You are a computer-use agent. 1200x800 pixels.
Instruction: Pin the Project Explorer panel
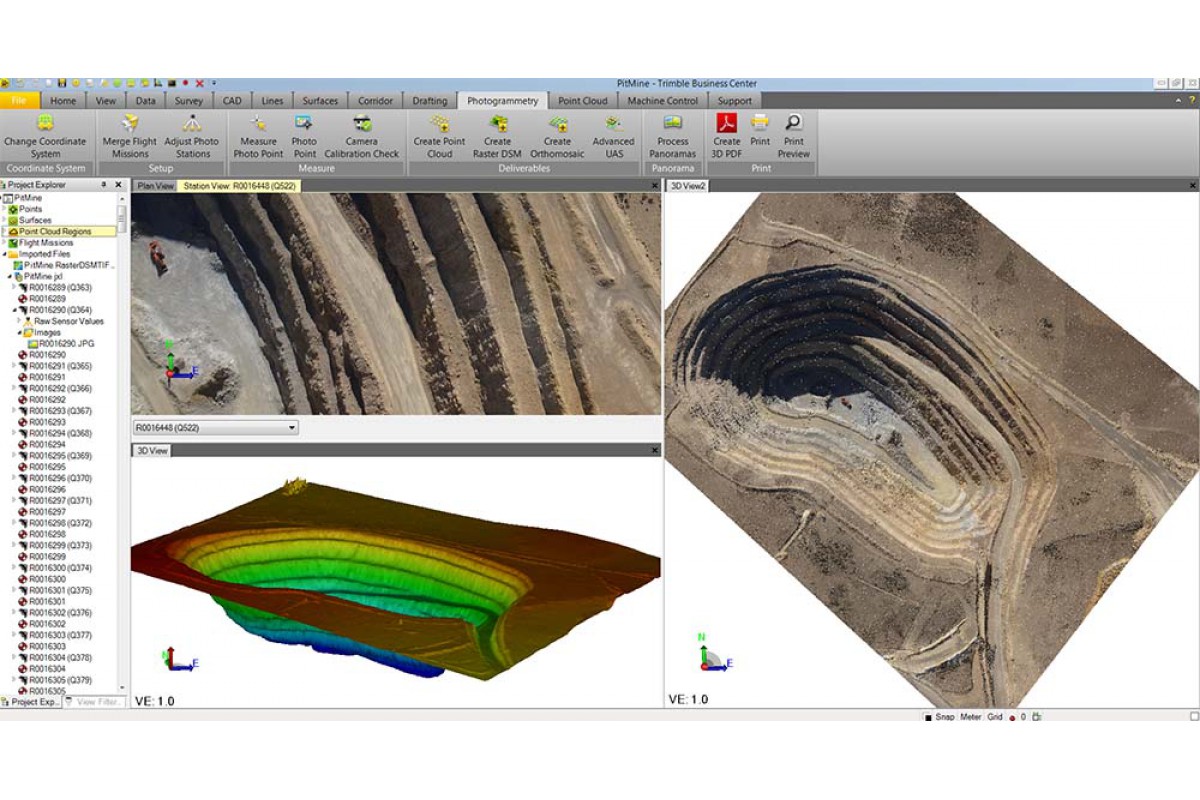click(x=104, y=185)
